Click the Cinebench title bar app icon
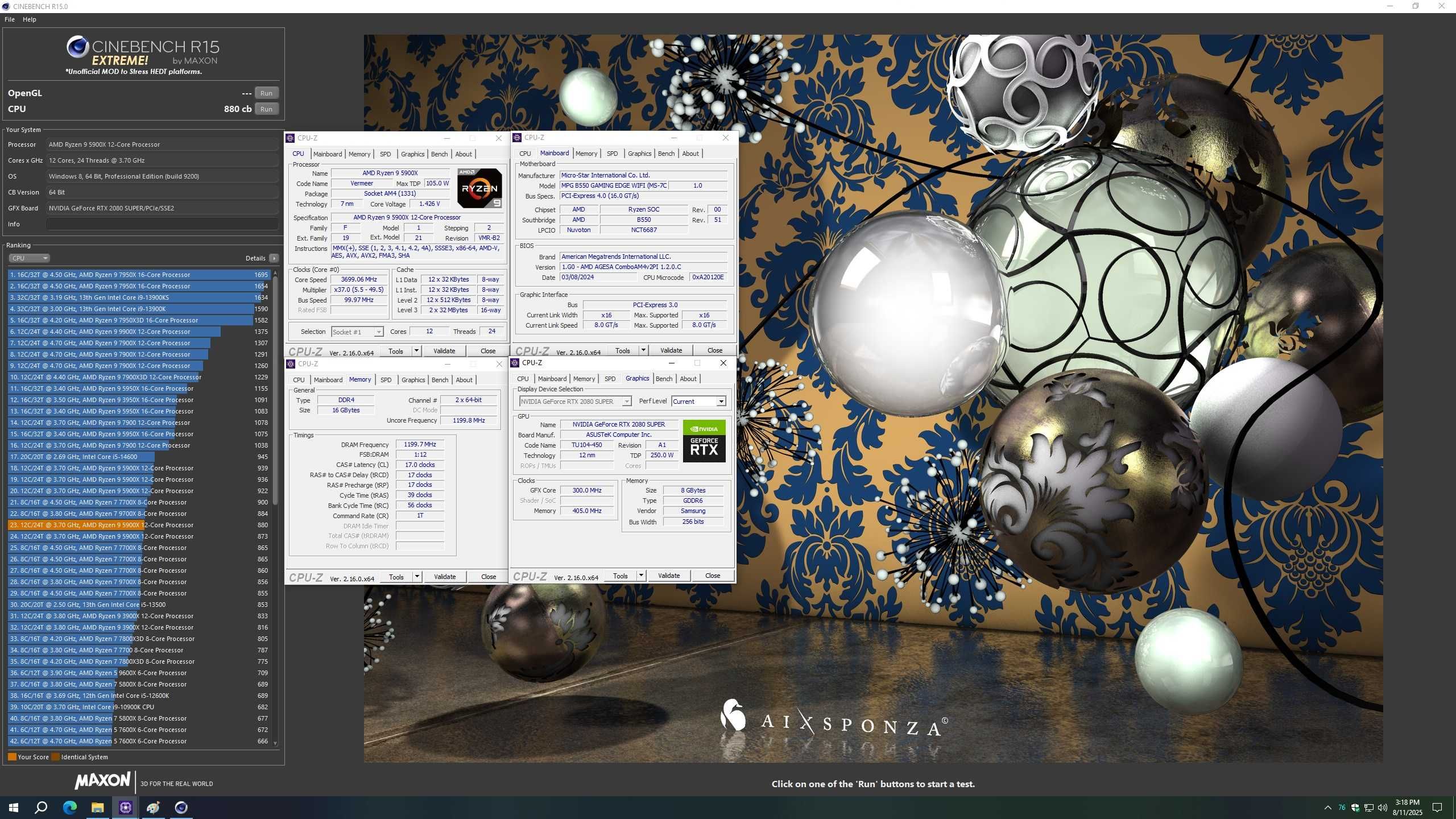 point(6,6)
